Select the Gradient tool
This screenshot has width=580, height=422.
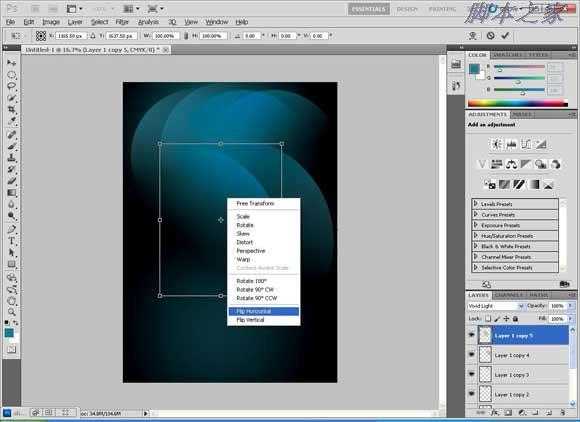[x=11, y=193]
